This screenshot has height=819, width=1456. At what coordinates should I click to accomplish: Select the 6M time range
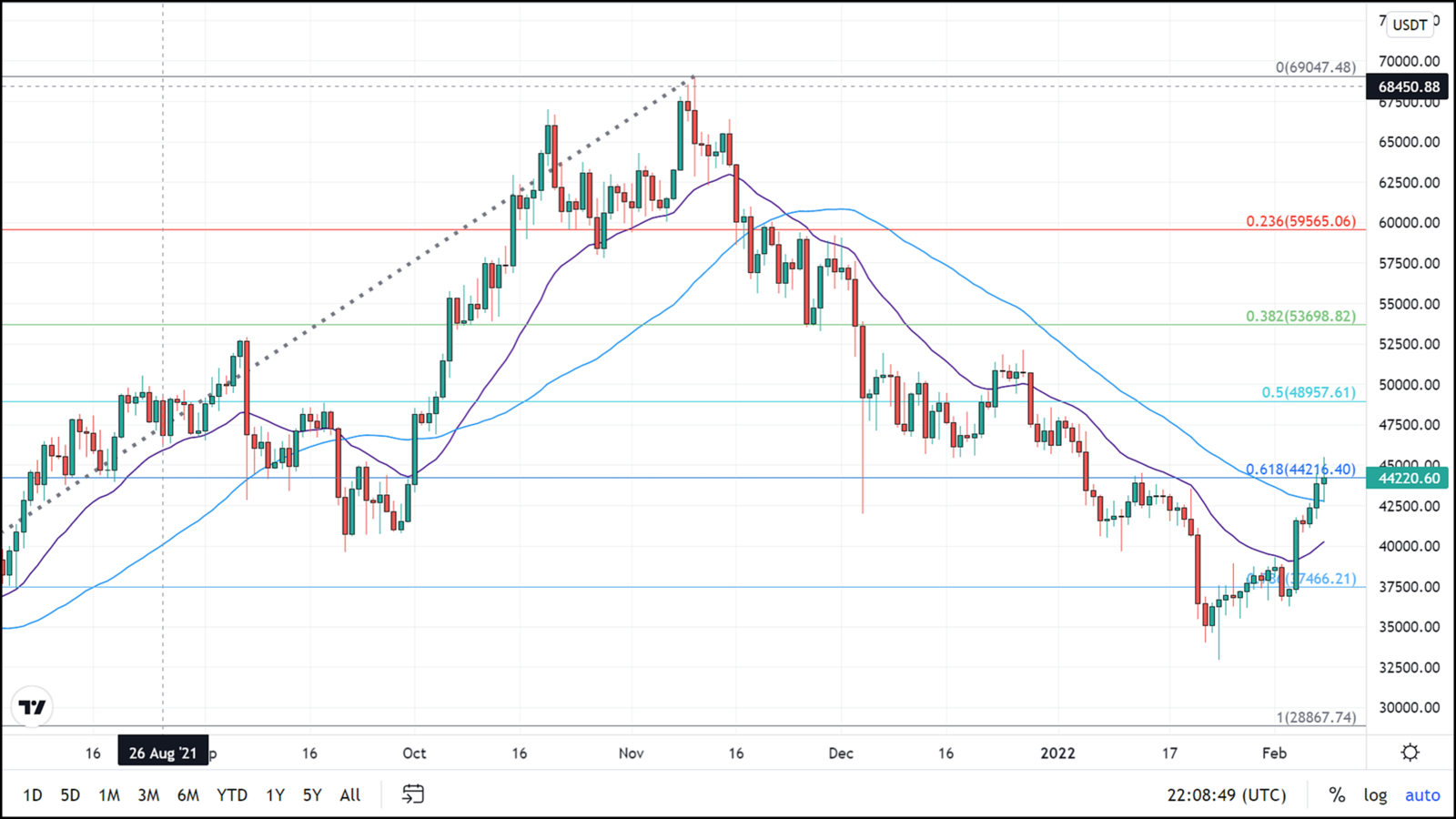(x=188, y=794)
